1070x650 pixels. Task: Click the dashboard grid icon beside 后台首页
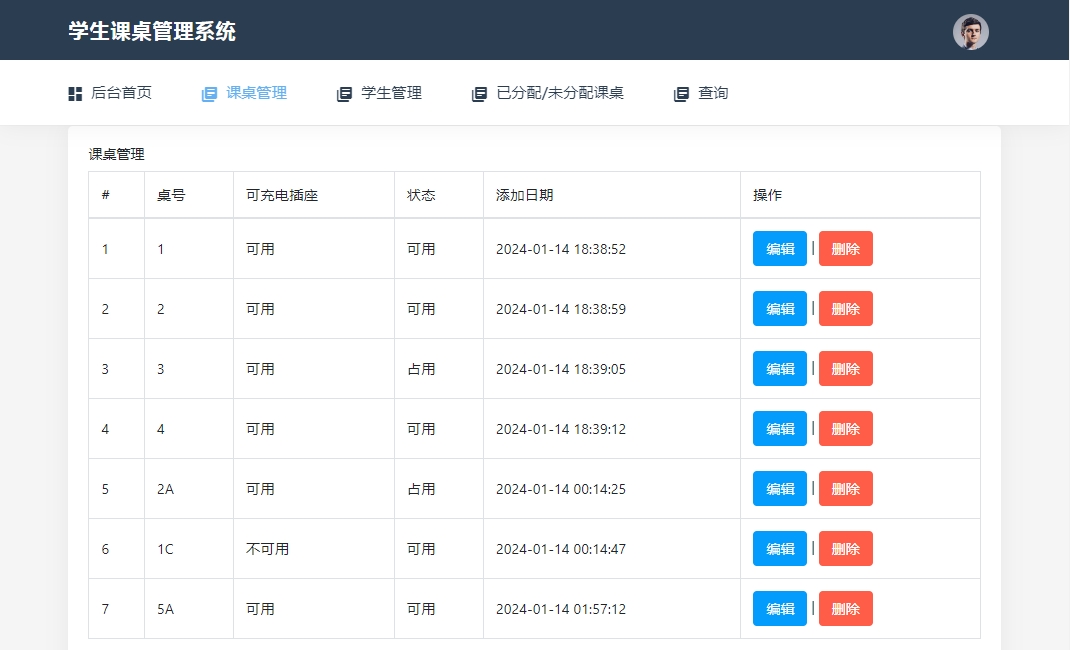click(75, 94)
